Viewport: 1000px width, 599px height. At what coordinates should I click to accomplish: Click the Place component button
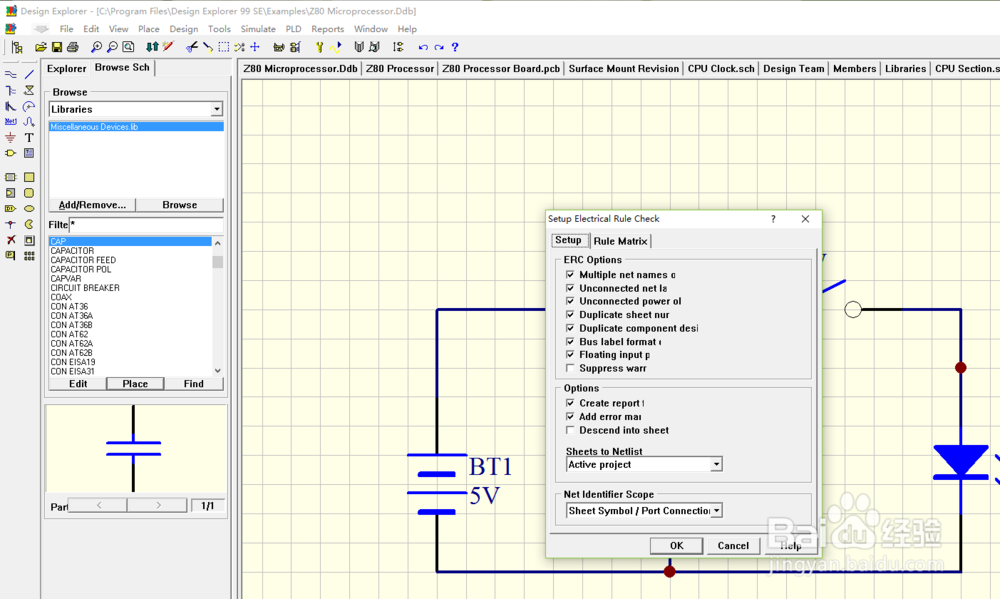[x=135, y=383]
